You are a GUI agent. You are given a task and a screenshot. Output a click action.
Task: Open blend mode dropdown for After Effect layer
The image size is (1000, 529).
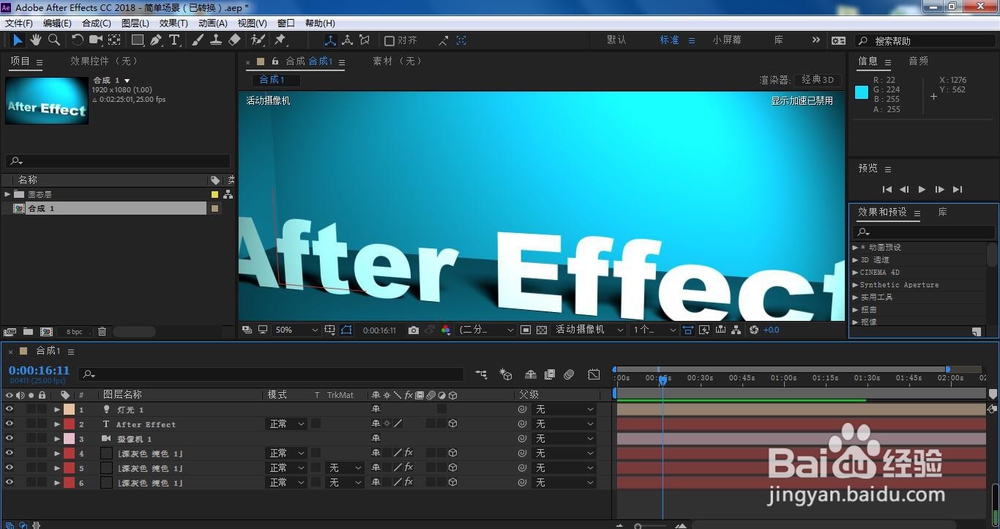[286, 424]
